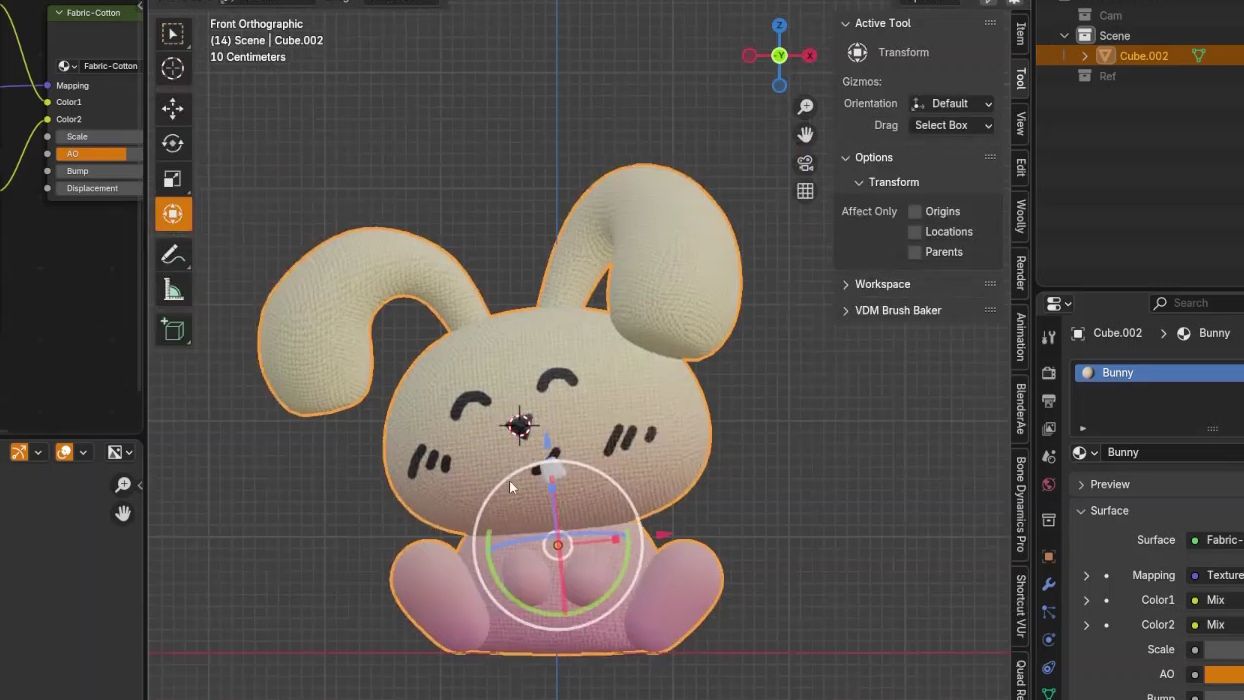Select the Scale tool

(x=173, y=176)
